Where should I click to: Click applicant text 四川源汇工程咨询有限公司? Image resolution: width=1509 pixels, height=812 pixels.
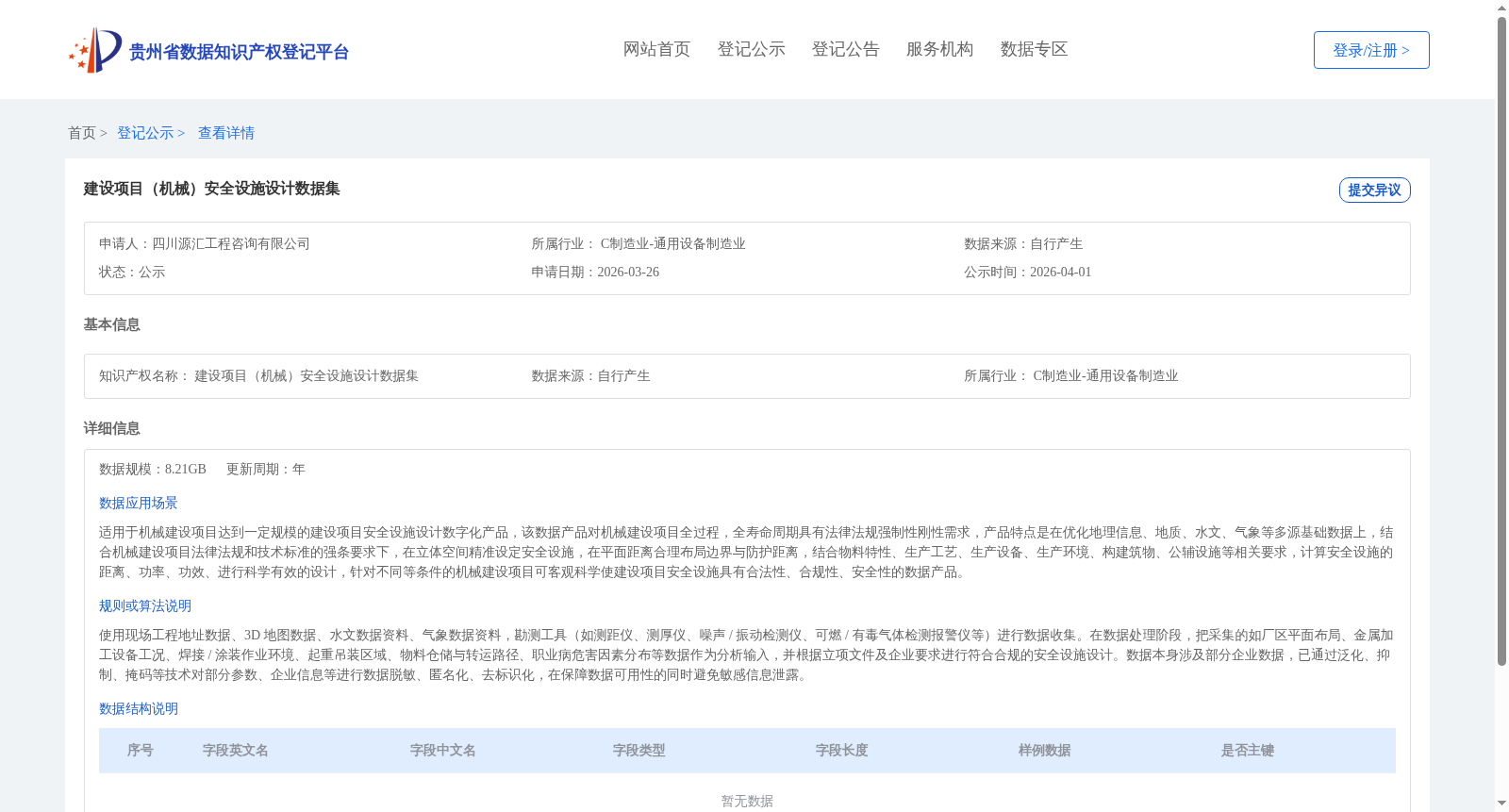click(231, 243)
